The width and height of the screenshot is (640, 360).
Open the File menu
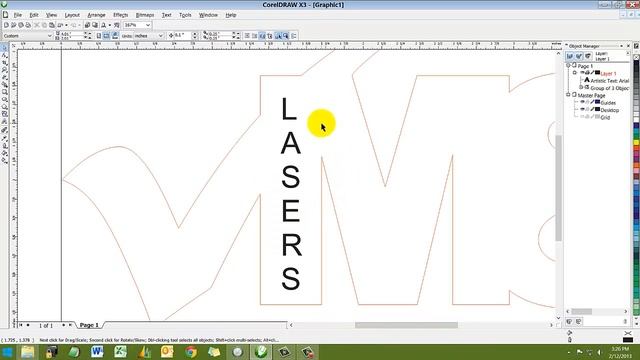click(x=18, y=15)
